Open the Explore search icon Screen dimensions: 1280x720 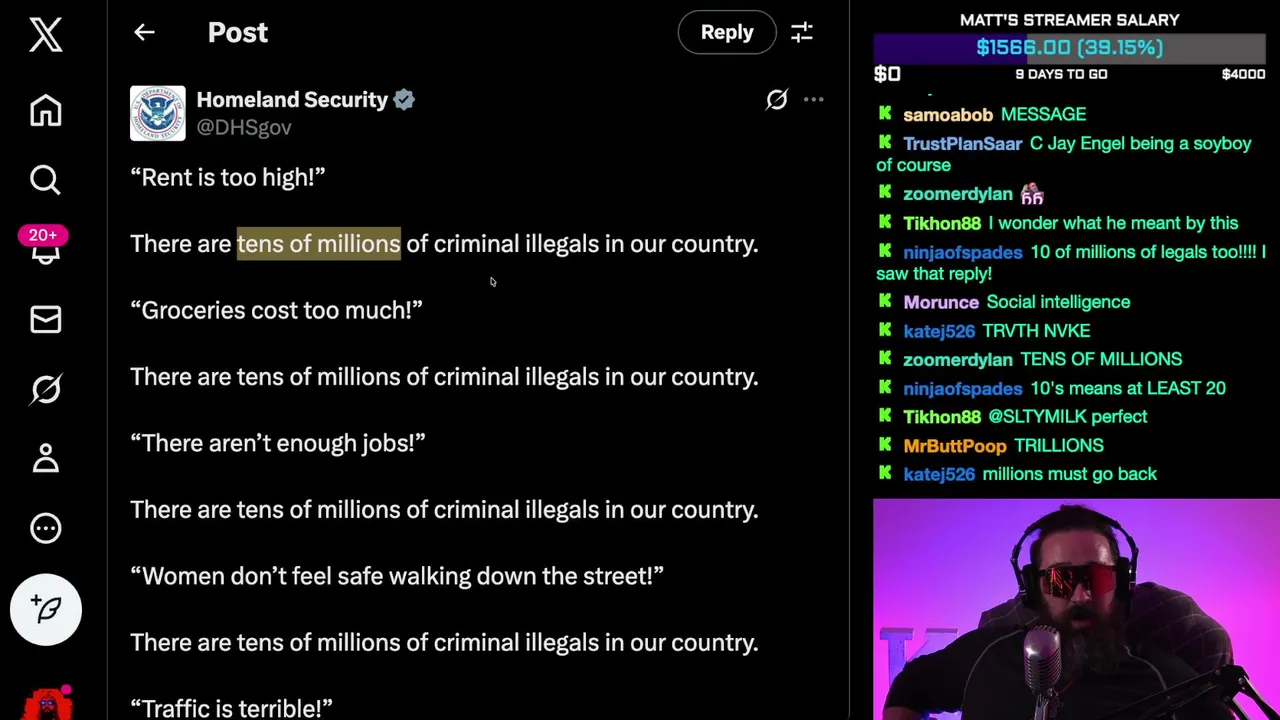tap(46, 180)
